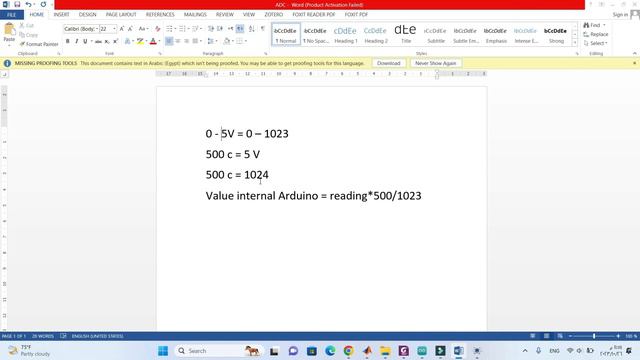Click the word count in status bar
Viewport: 640px width, 360px height.
click(43, 336)
